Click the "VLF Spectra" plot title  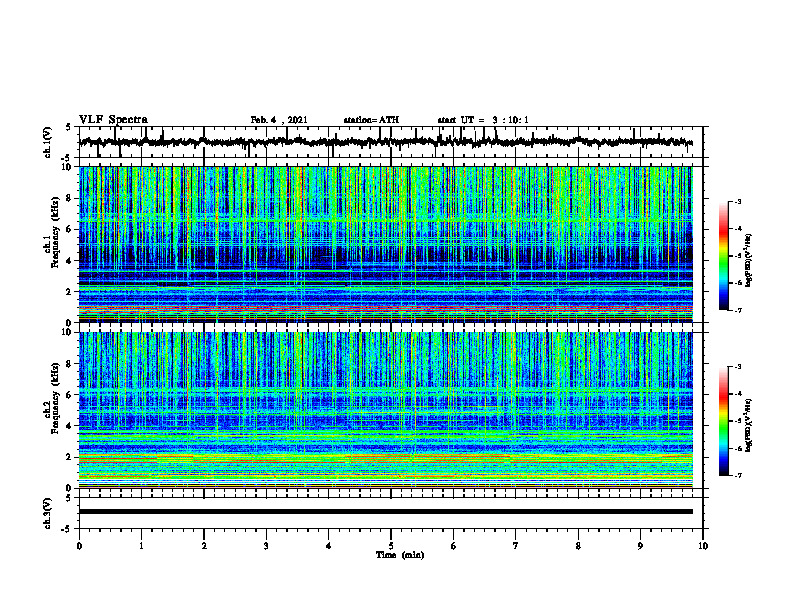[113, 120]
